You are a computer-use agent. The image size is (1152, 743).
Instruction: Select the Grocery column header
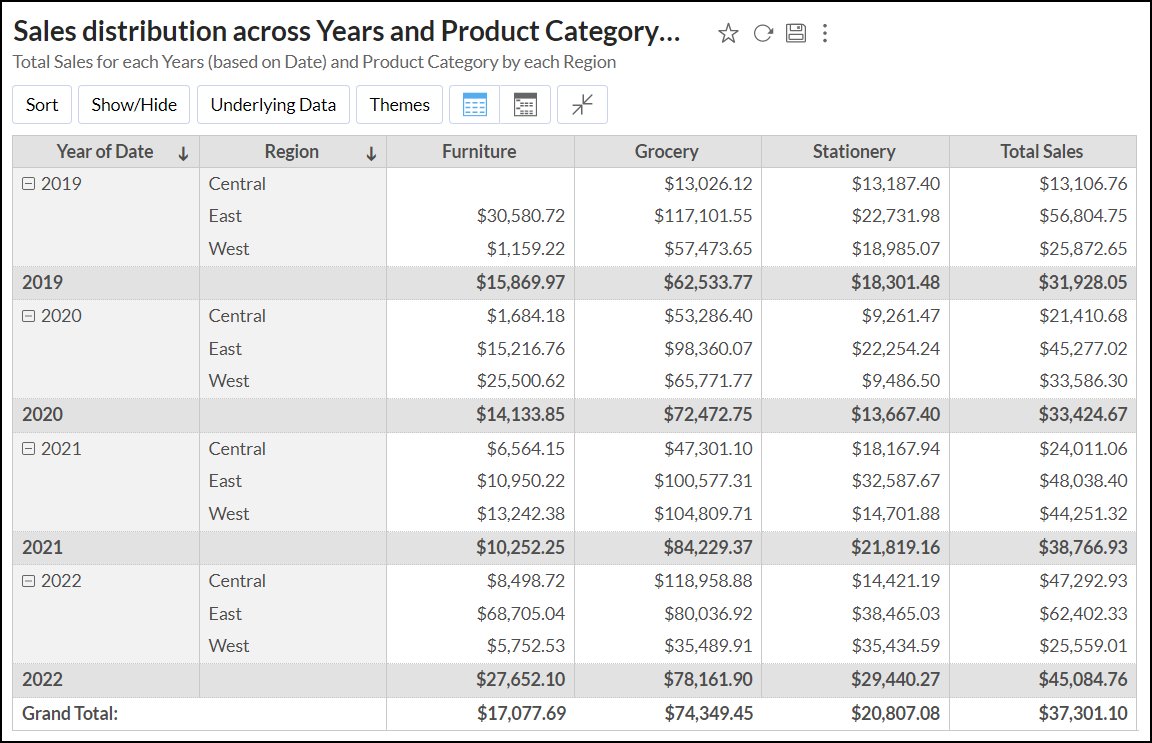click(x=667, y=152)
